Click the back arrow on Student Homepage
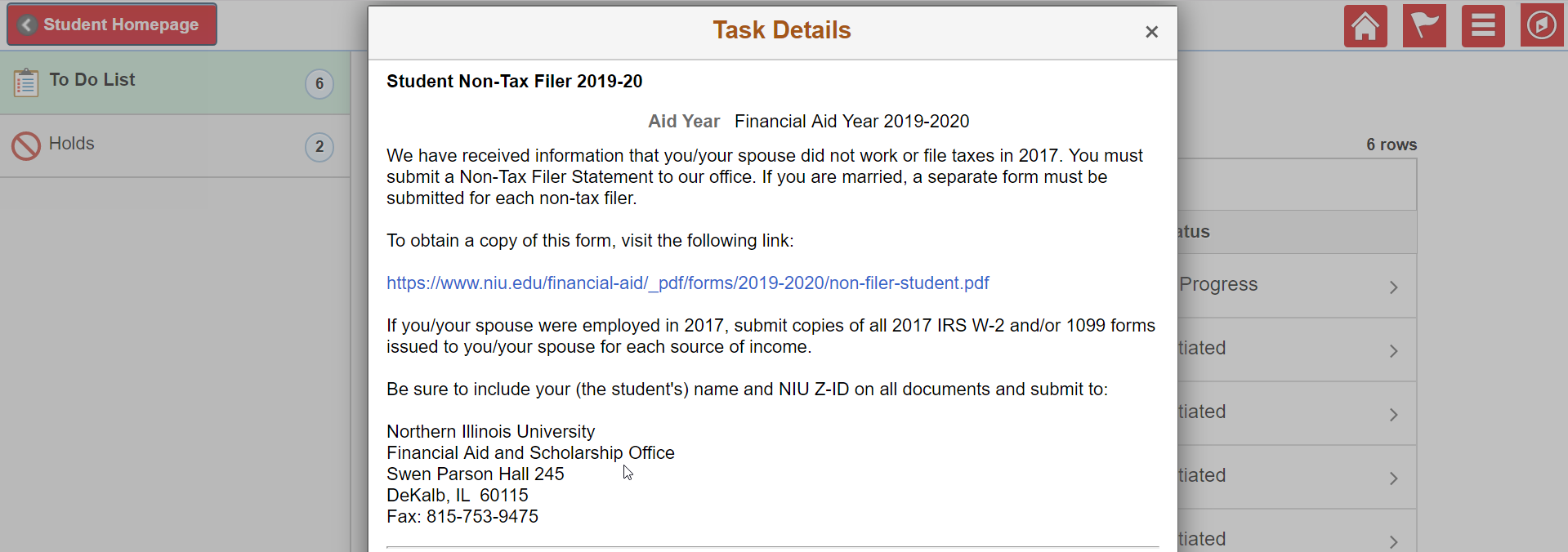 tap(27, 24)
